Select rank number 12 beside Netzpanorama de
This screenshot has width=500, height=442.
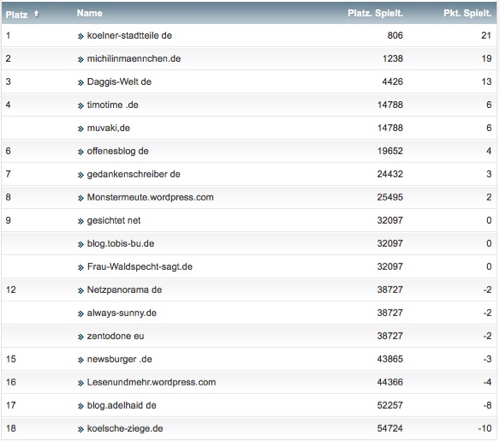pyautogui.click(x=11, y=290)
